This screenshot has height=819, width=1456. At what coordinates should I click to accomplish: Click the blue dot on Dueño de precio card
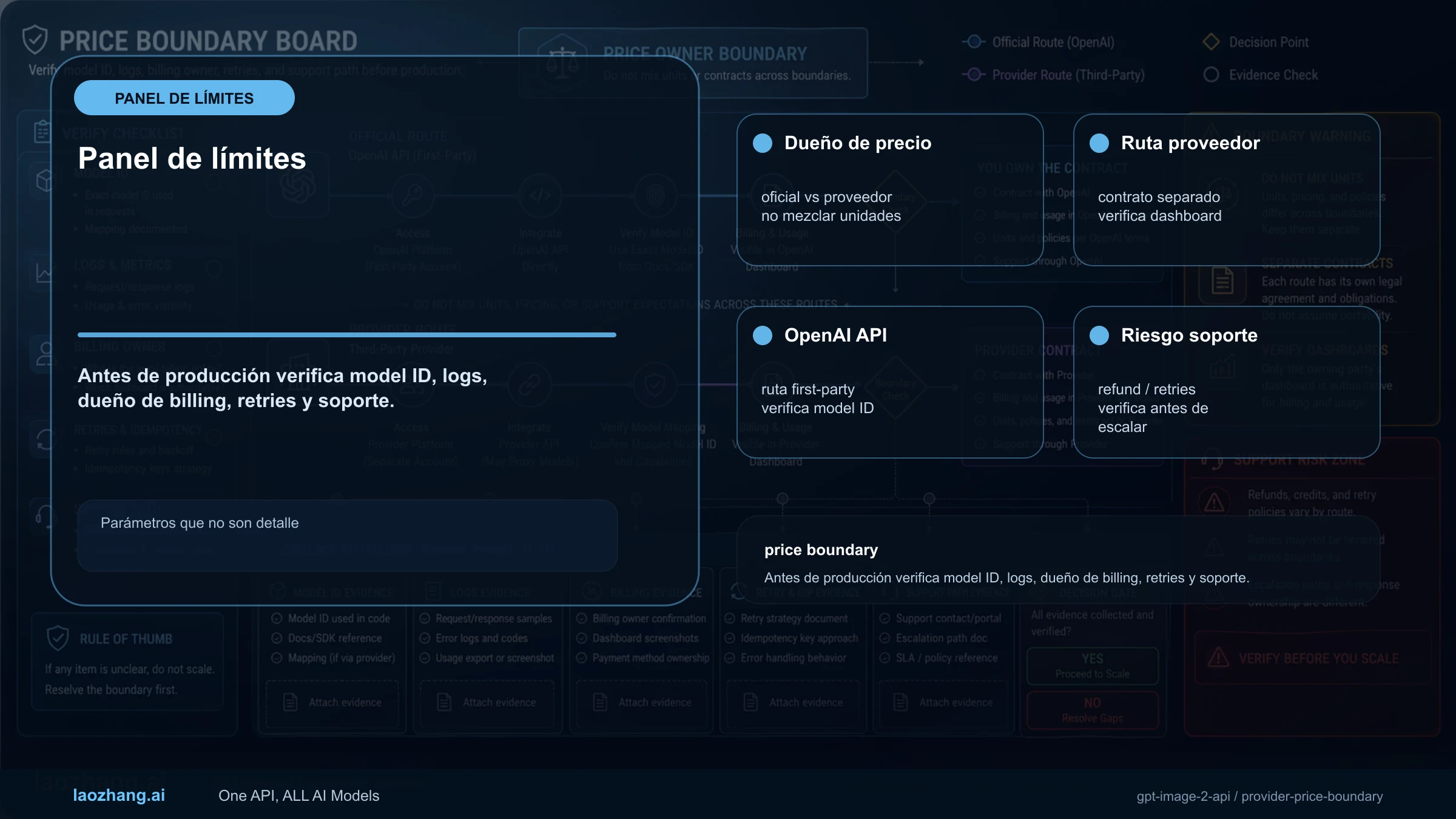click(x=763, y=143)
